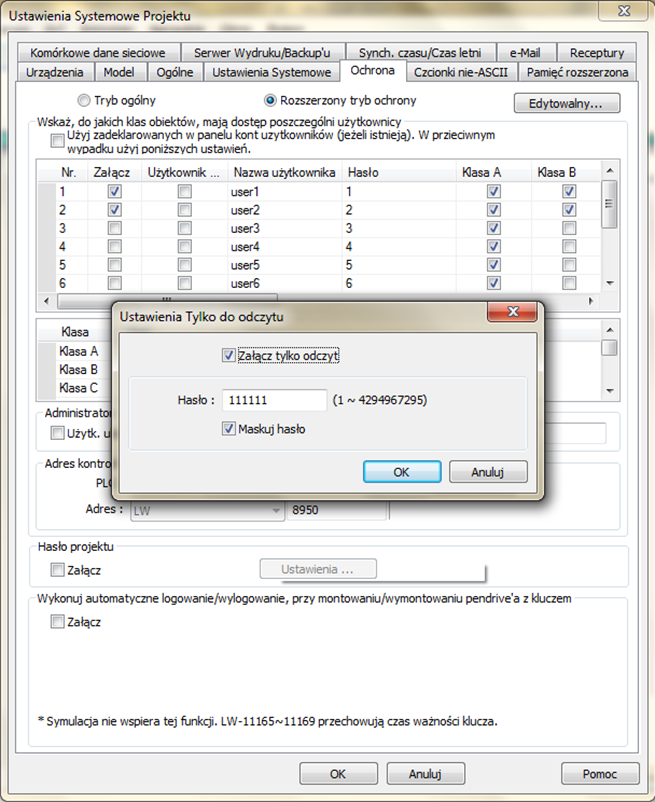This screenshot has height=802, width=655.
Task: Enable Klasa B checkbox for user3
Action: [x=569, y=228]
